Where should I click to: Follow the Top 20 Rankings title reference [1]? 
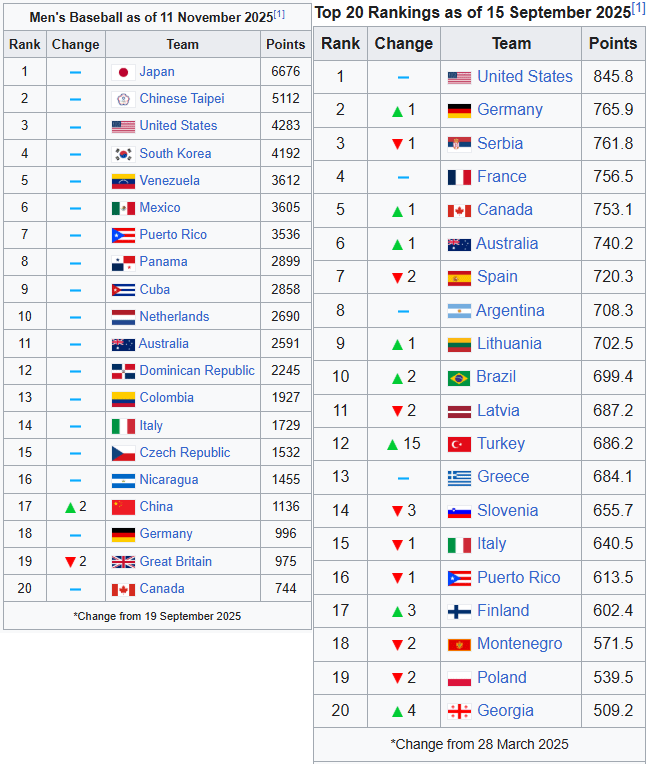638,8
